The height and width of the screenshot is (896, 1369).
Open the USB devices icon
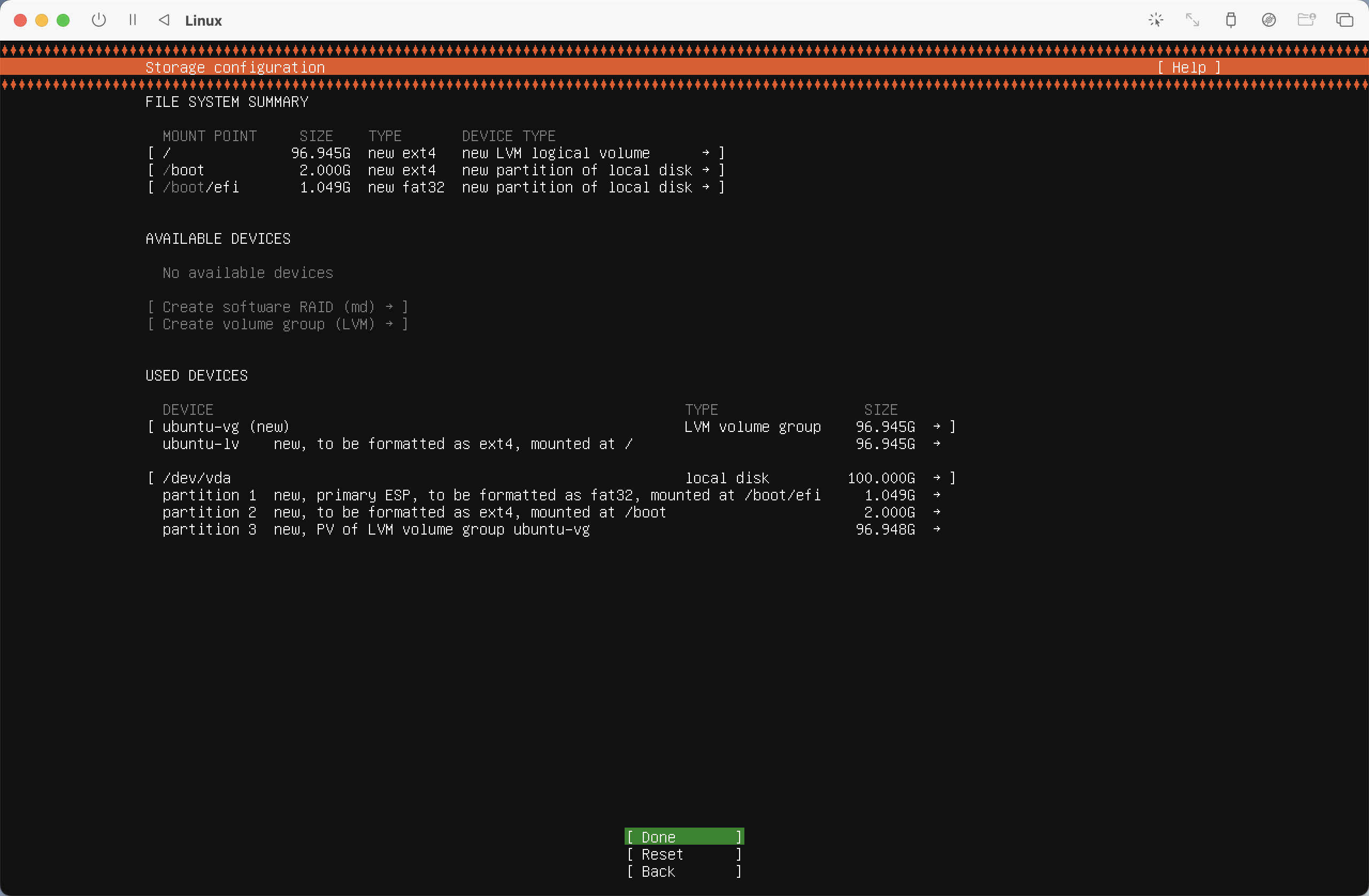(1230, 20)
